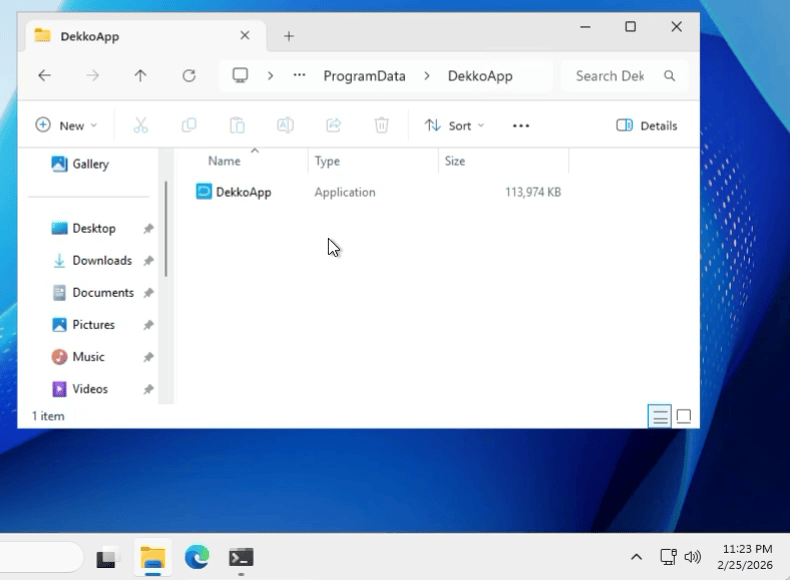The image size is (790, 580).
Task: Sort by the Size column header
Action: [x=454, y=161]
